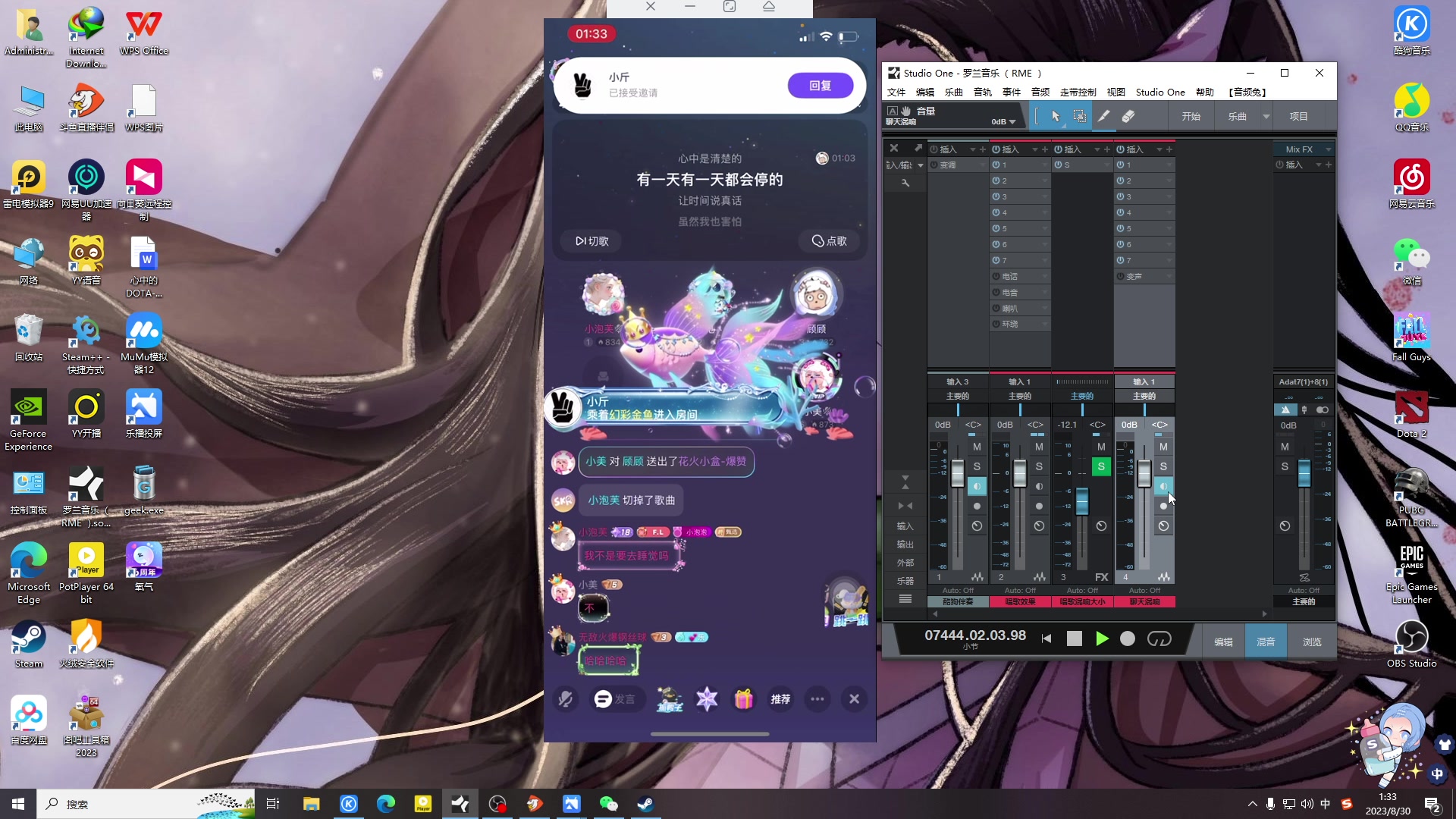Tap the purple star icon in phone bottom bar

pos(707,699)
